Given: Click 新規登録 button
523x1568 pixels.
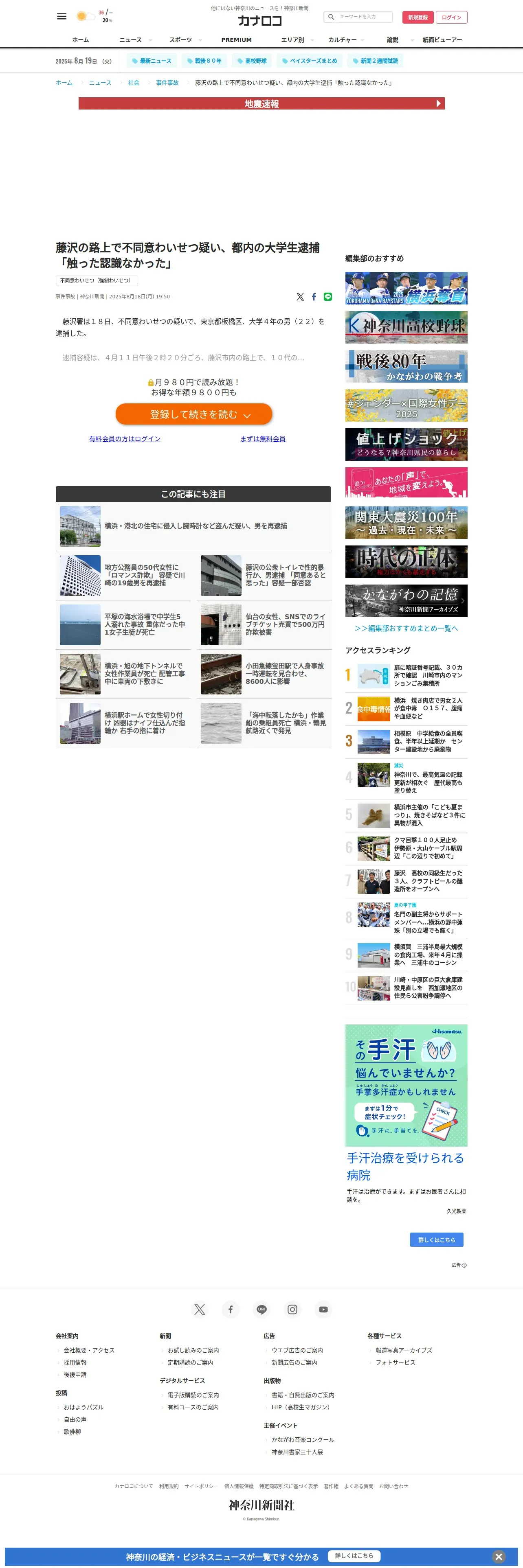Looking at the screenshot, I should point(418,17).
